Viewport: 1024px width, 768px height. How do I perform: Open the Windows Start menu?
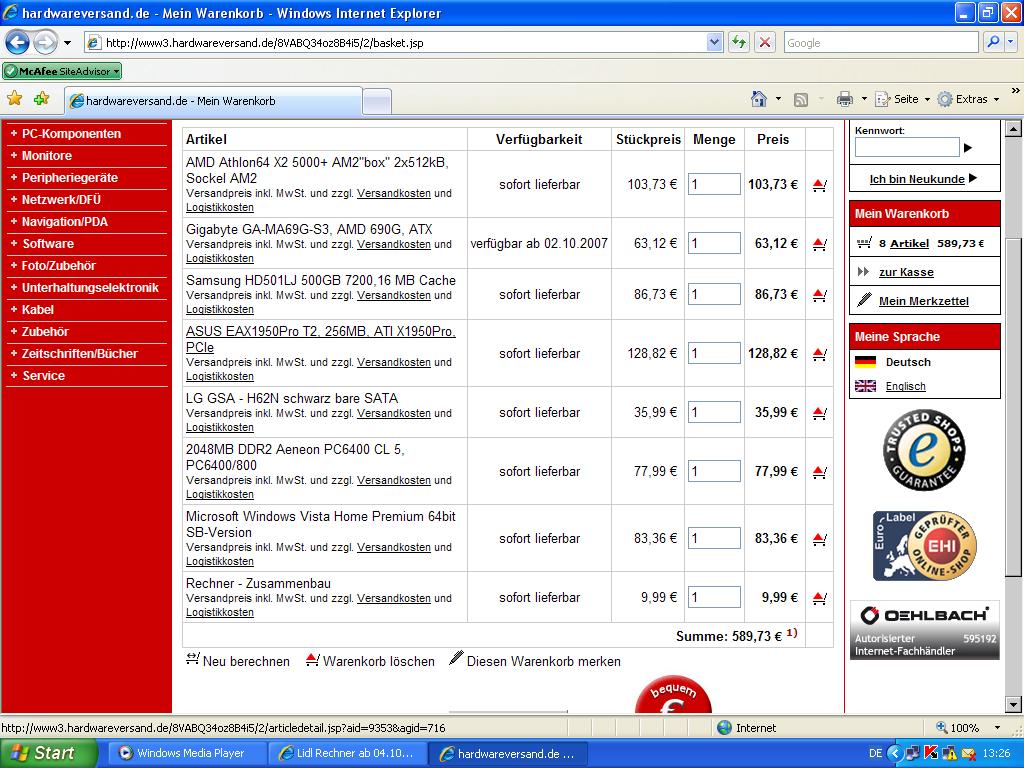(48, 753)
